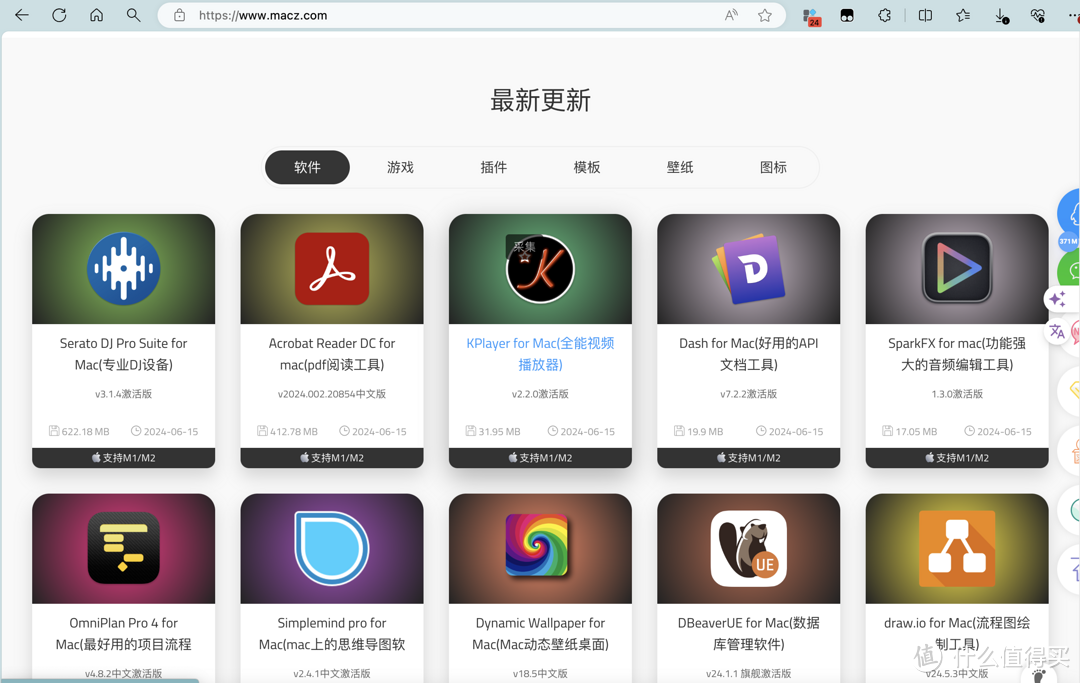1080x683 pixels.
Task: Open the black mask extension icon
Action: (x=847, y=16)
